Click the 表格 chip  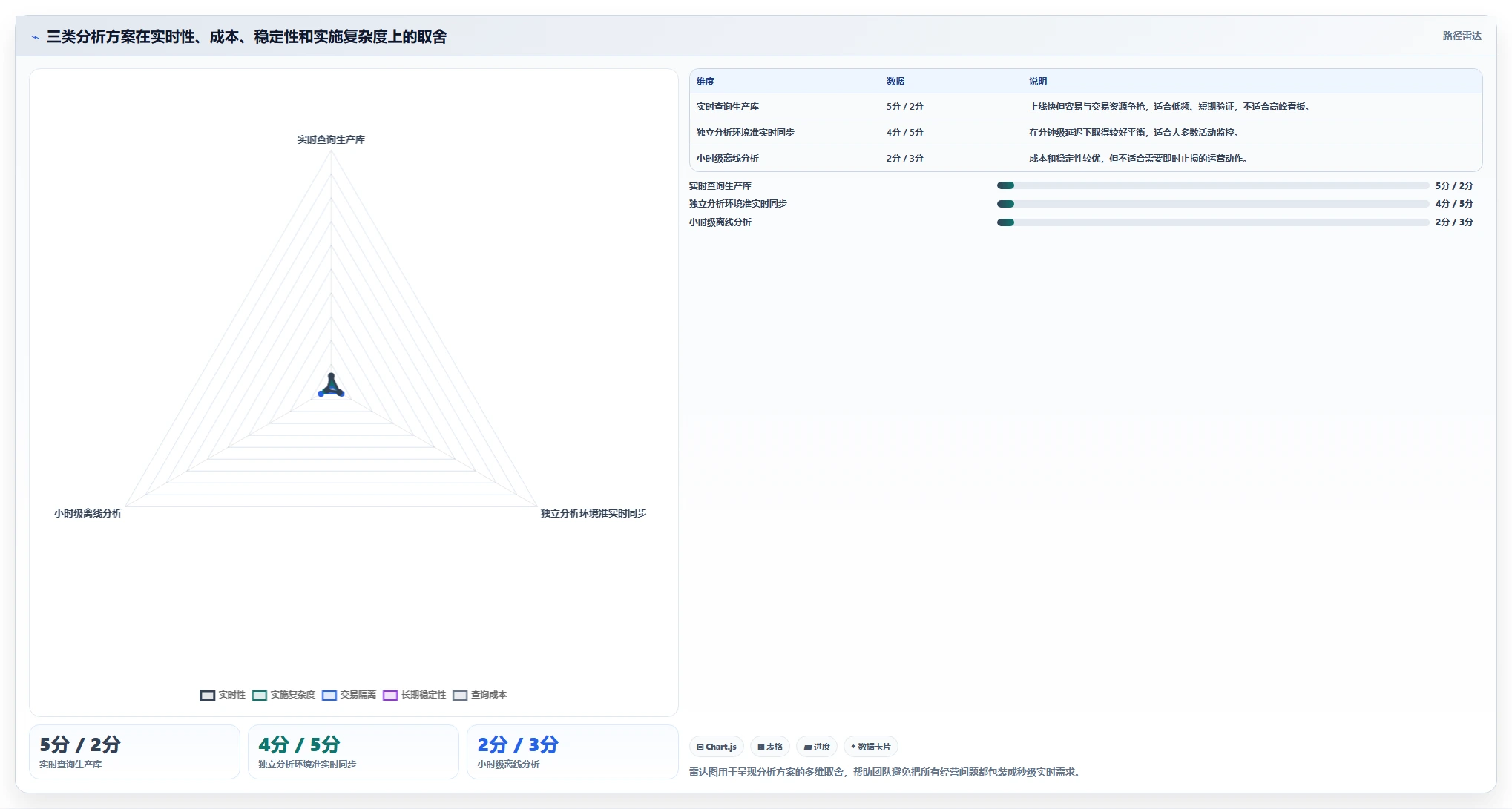[x=770, y=747]
